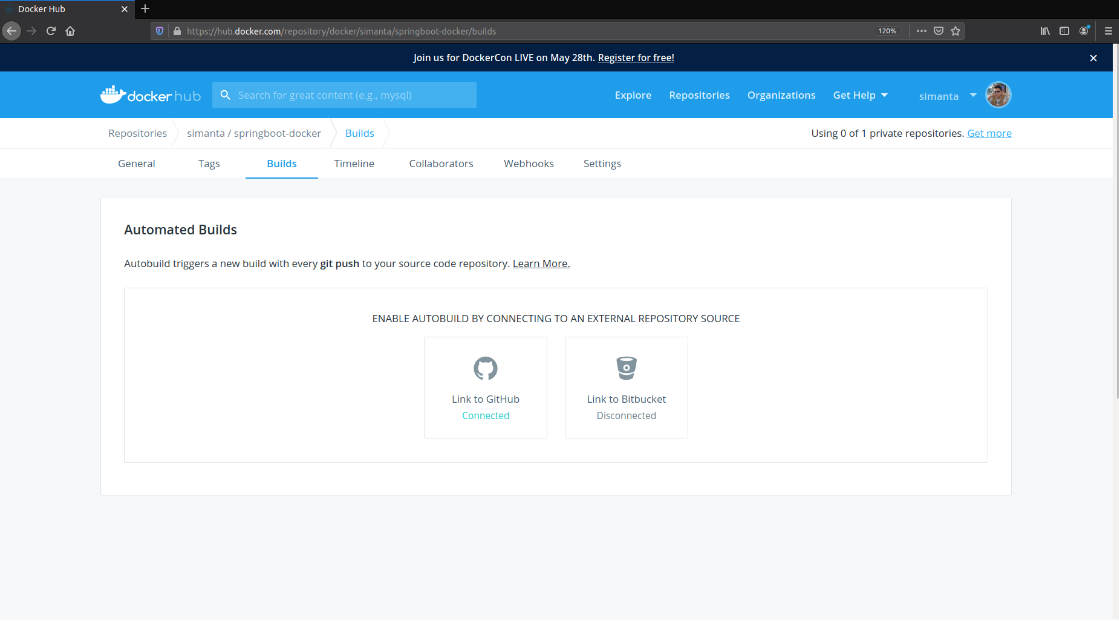Screen dimensions: 1119x623
Task: Click the Get more link
Action: 989,133
